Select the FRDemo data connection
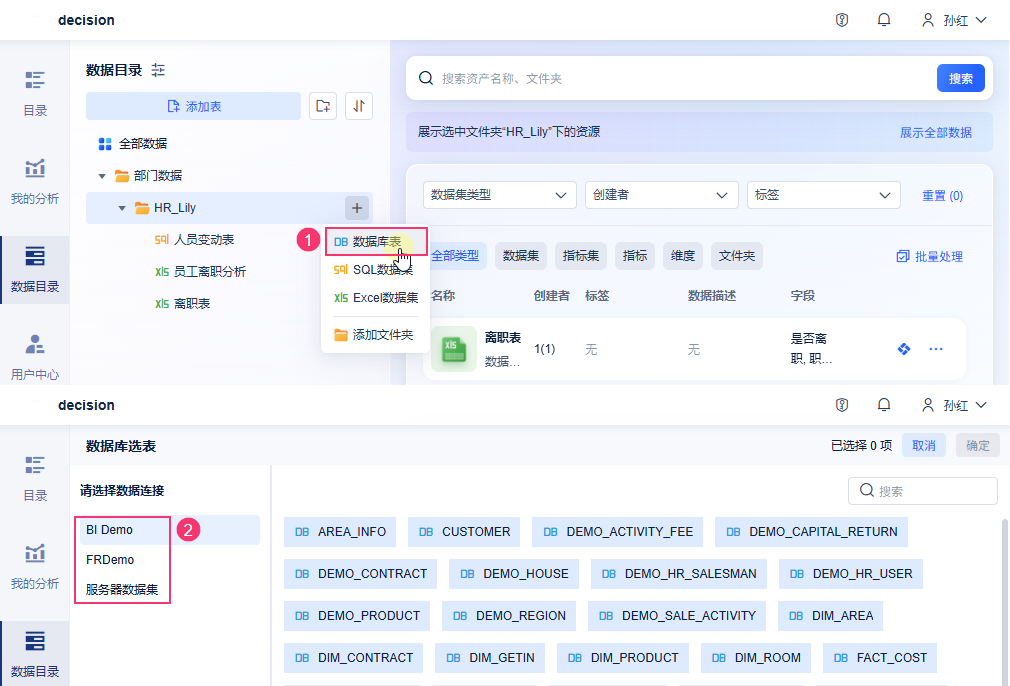This screenshot has height=686, width=1010. (x=110, y=560)
